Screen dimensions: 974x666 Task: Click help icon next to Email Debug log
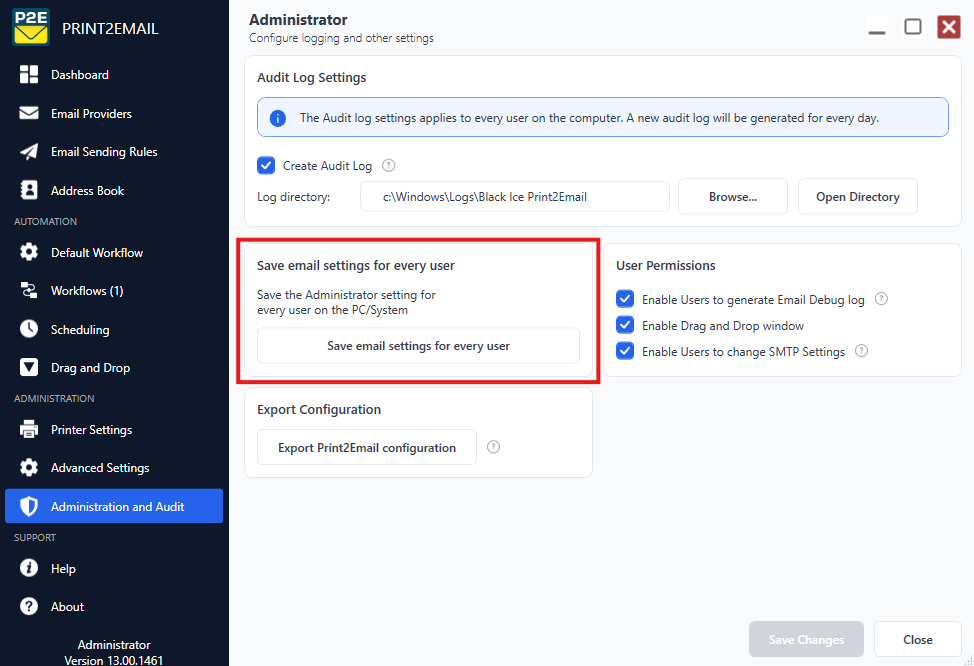click(x=881, y=299)
